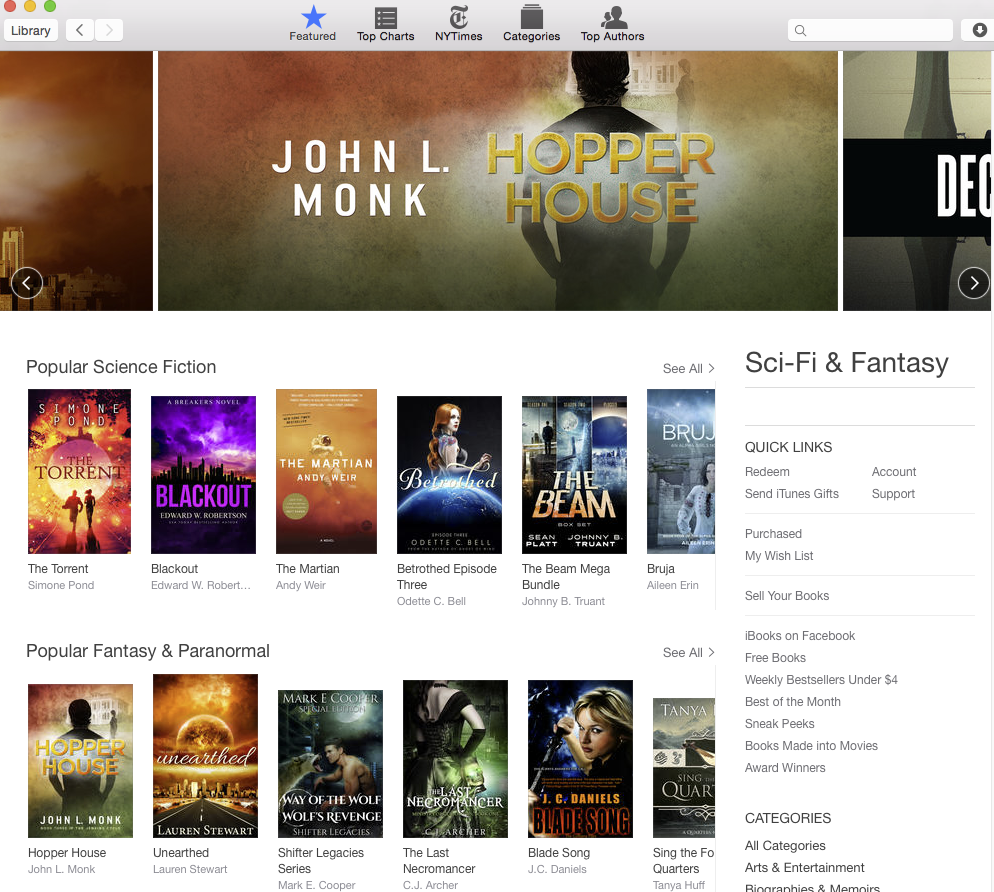Expand See All for Popular Fantasy & Paranormal
This screenshot has height=892, width=994.
688,653
